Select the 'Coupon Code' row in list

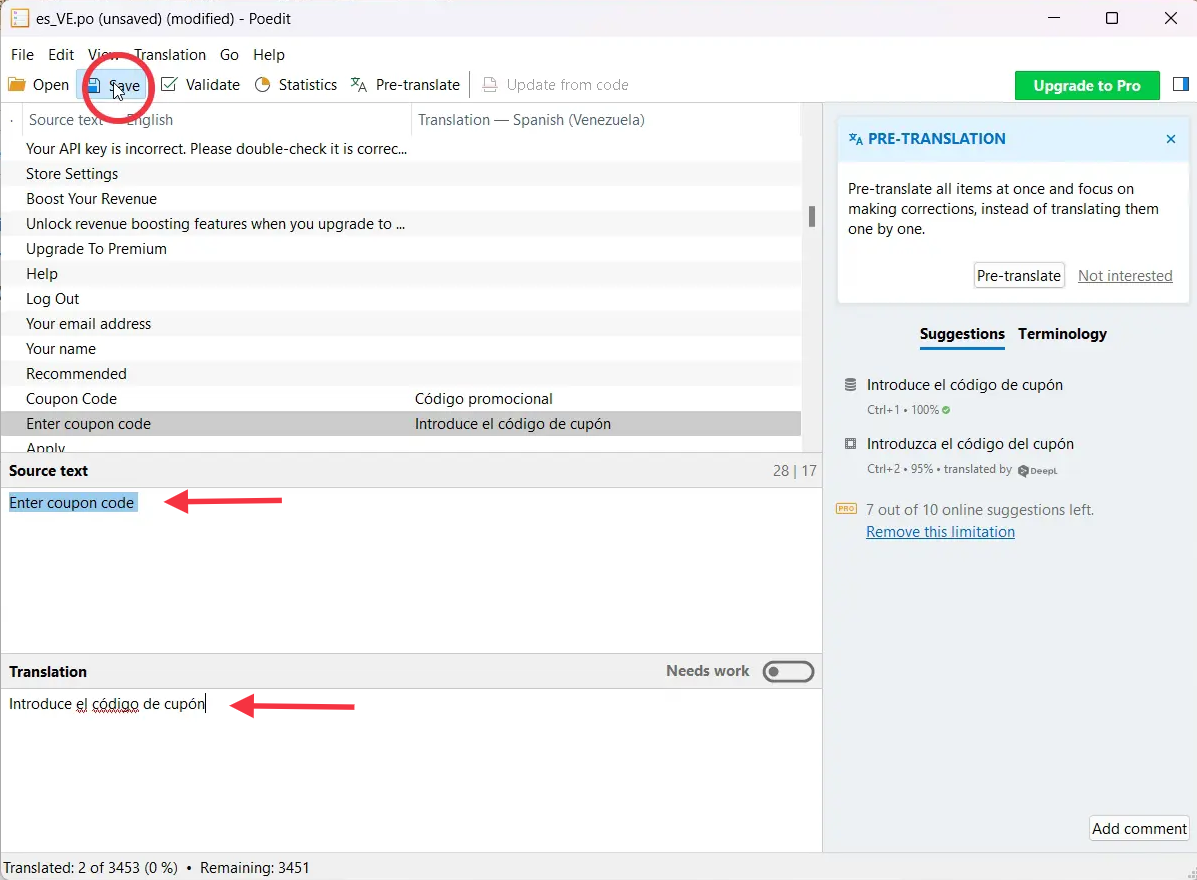[72, 399]
